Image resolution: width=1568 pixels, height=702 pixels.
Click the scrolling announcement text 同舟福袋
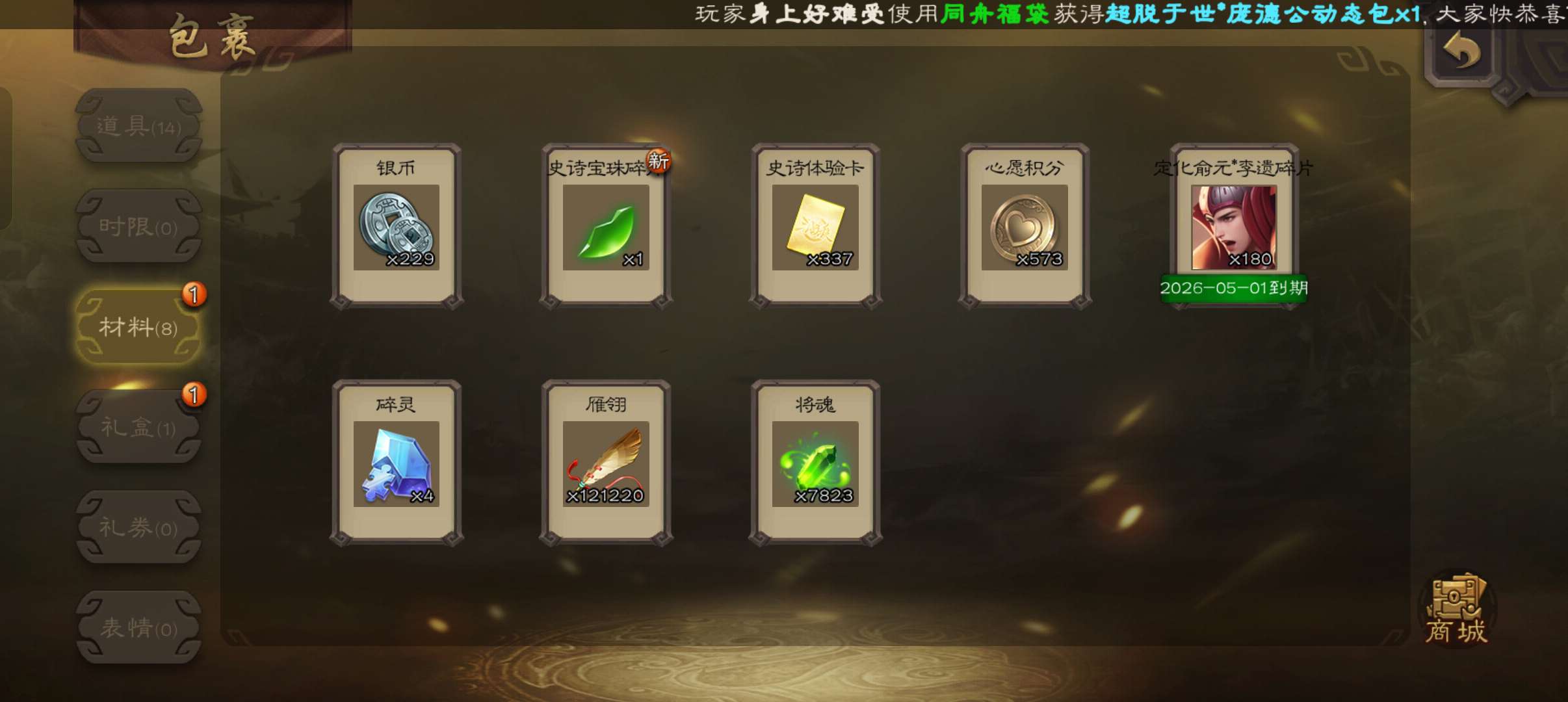995,14
